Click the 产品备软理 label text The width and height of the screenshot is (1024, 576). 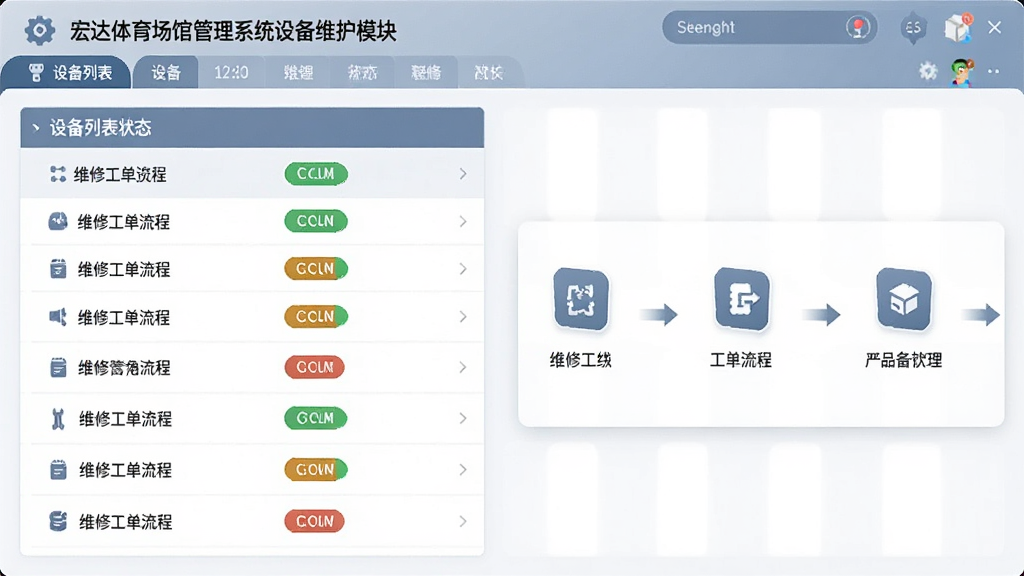[903, 360]
